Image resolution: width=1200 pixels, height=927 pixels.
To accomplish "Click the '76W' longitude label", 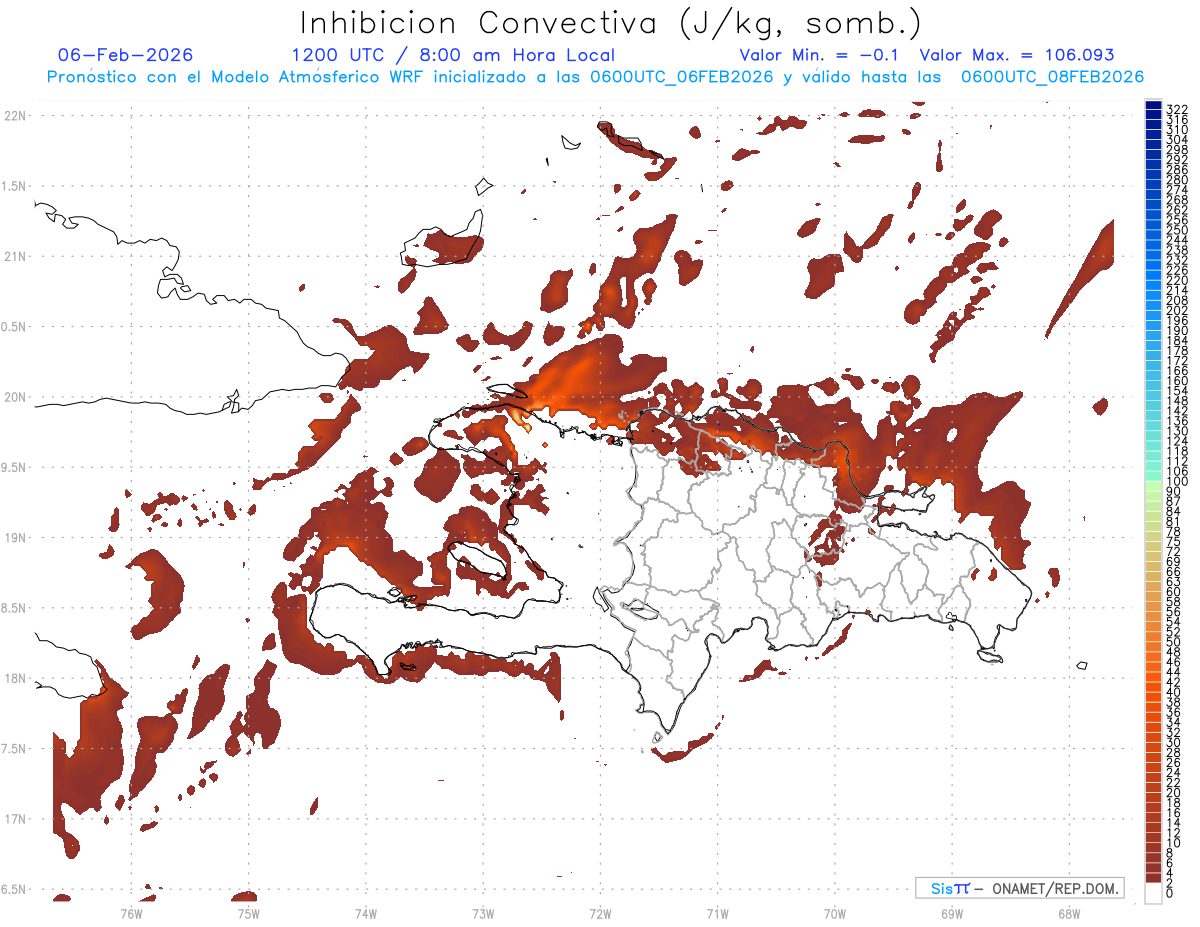I will click(x=131, y=912).
